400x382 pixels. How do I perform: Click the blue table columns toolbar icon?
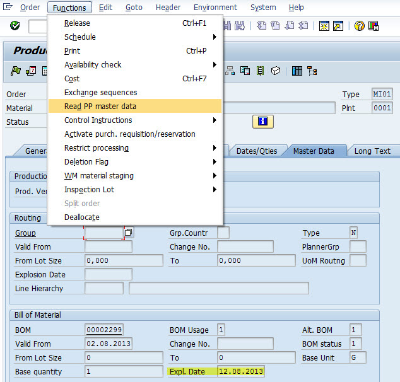tap(297, 71)
